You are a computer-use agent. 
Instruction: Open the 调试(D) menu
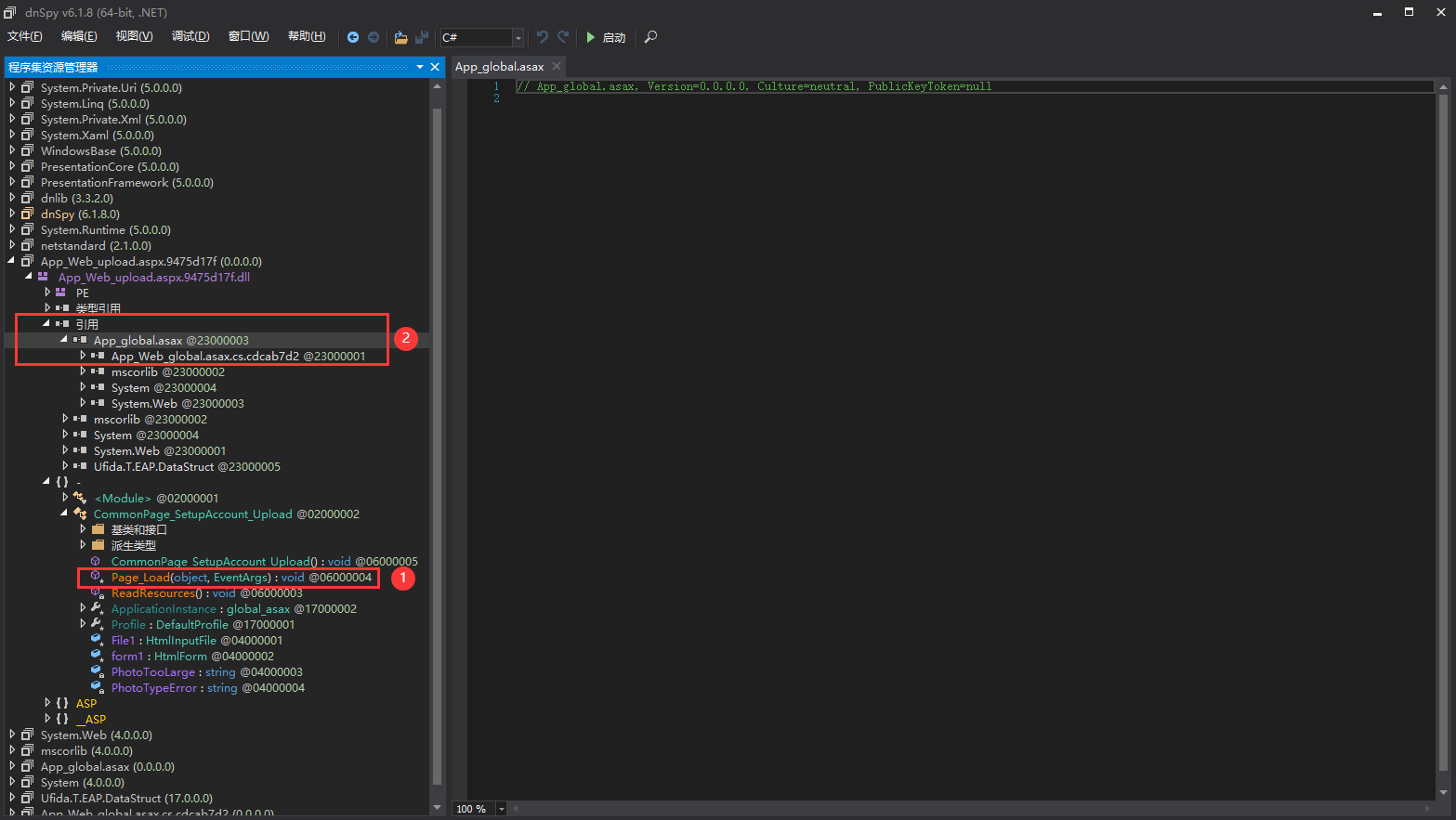190,36
